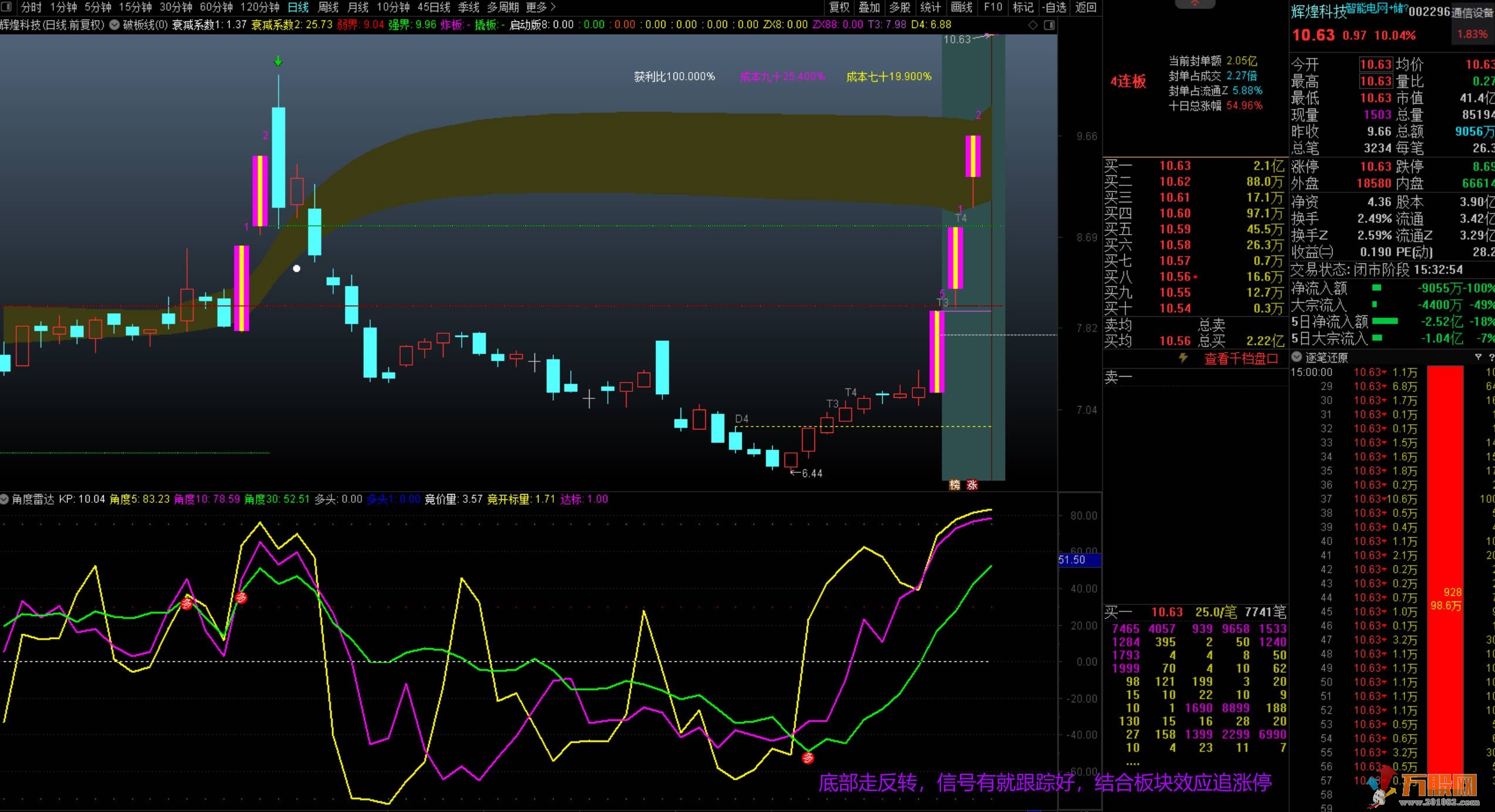1495x812 pixels.
Task: Click the 多股 multi-stock button
Action: (x=900, y=7)
